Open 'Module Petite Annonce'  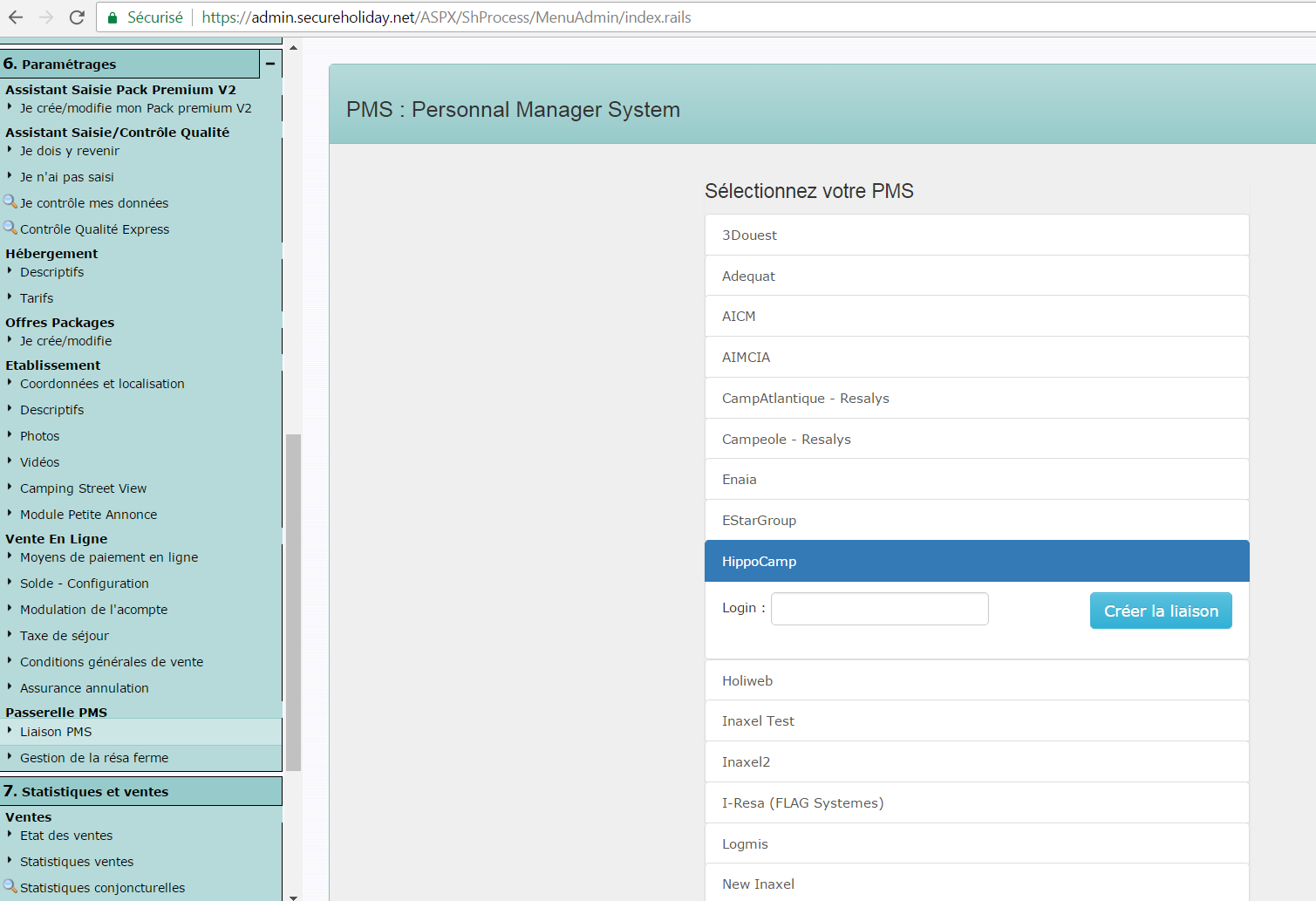[89, 515]
